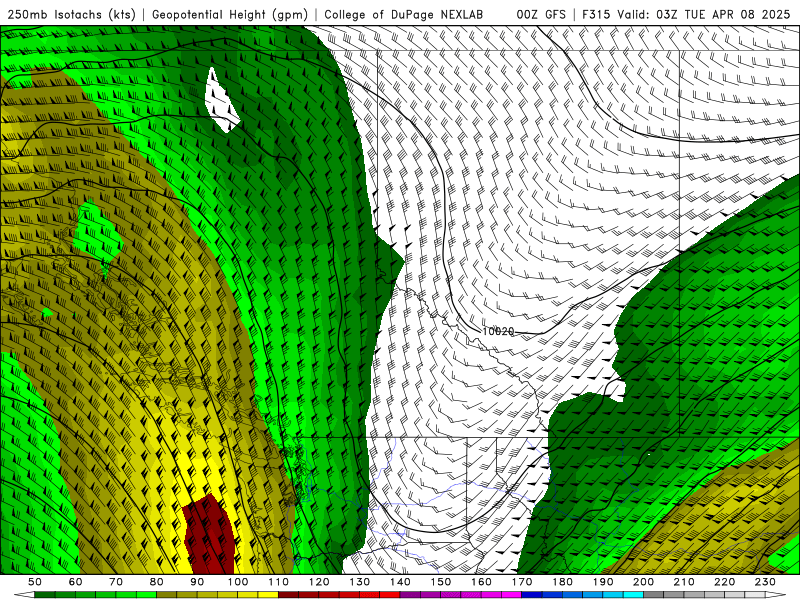
Task: Click the dark red jet streak maximum on the map
Action: [x=209, y=536]
